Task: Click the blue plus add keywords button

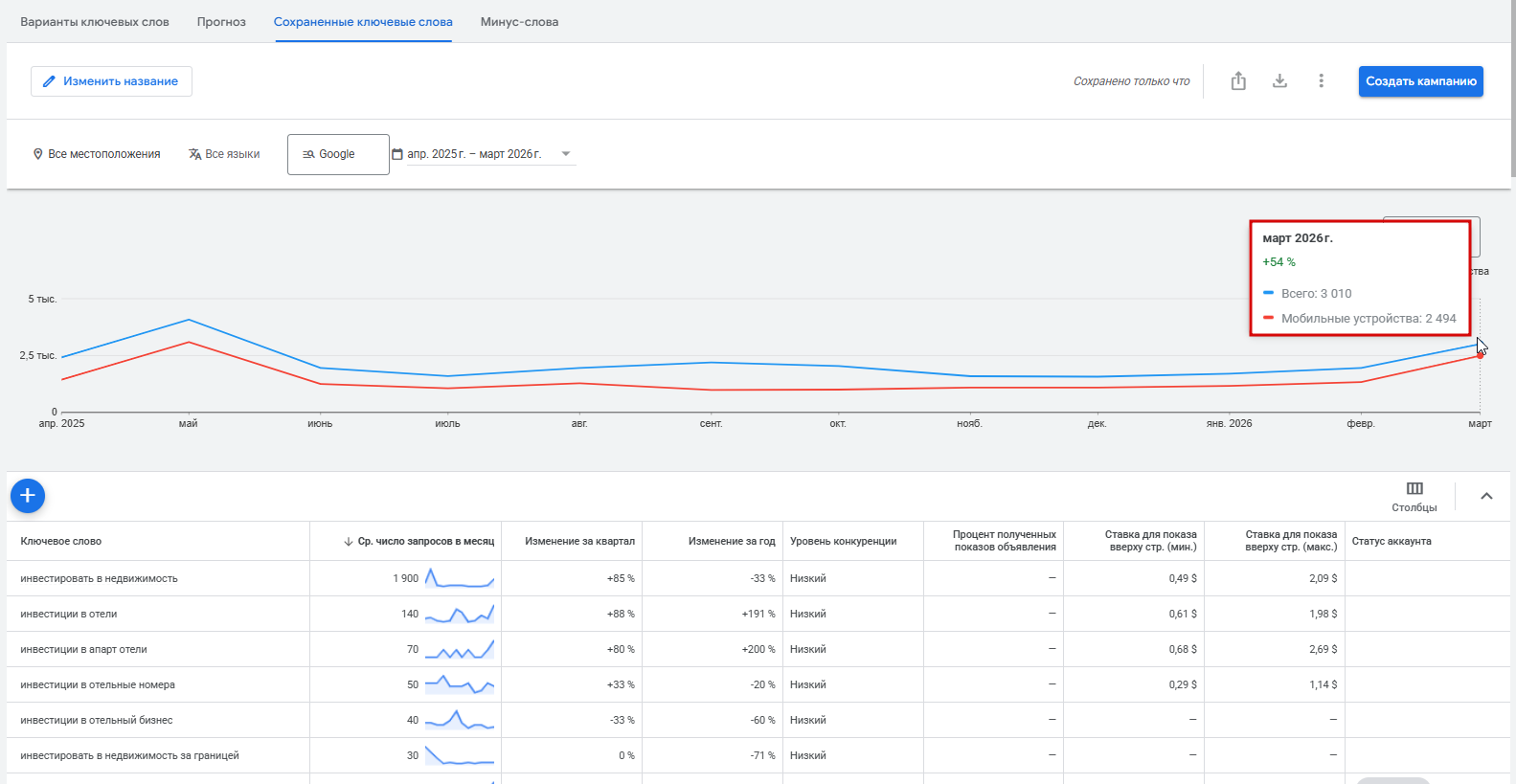Action: (28, 495)
